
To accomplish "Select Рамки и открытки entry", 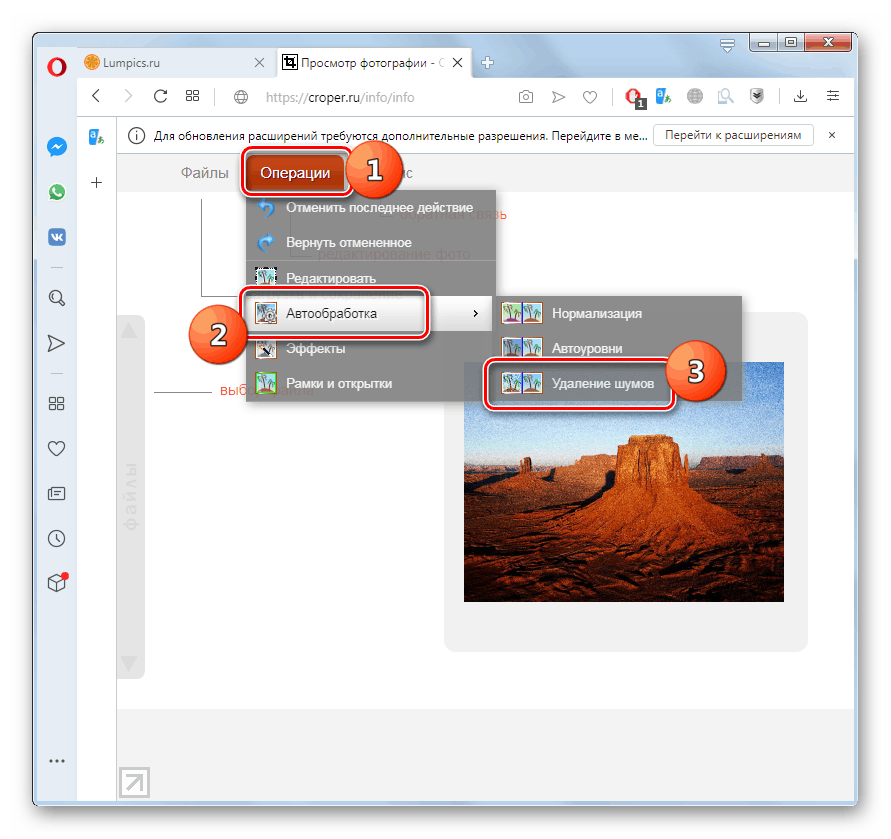I will [370, 384].
